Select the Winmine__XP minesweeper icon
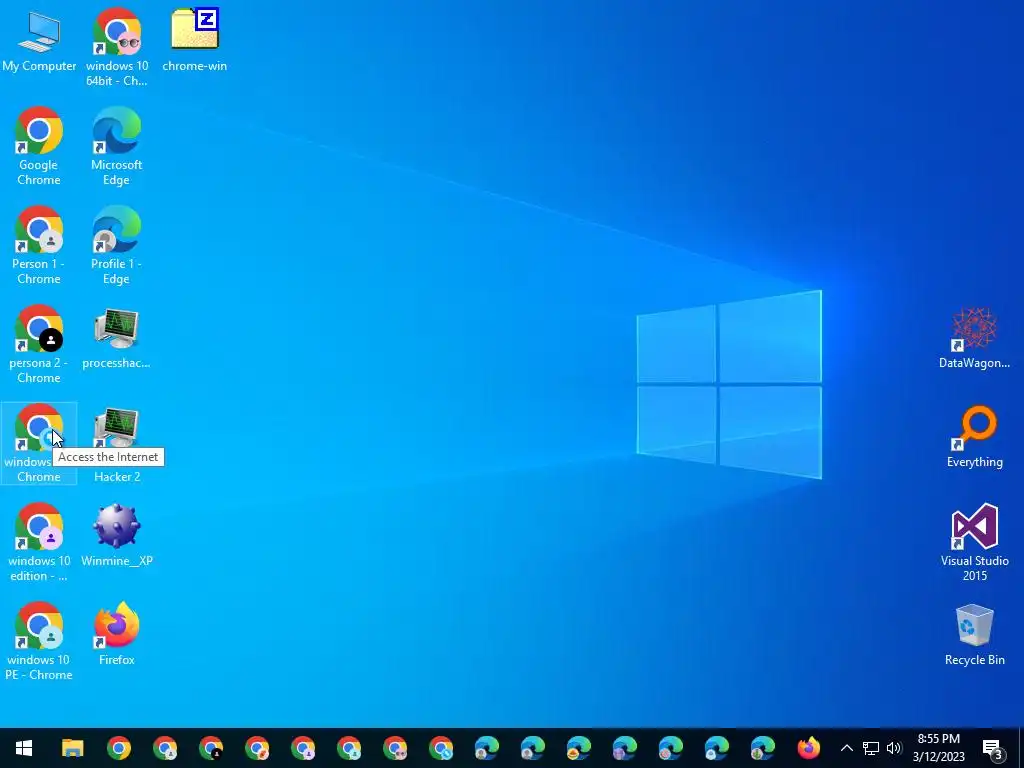1024x768 pixels. (x=117, y=536)
